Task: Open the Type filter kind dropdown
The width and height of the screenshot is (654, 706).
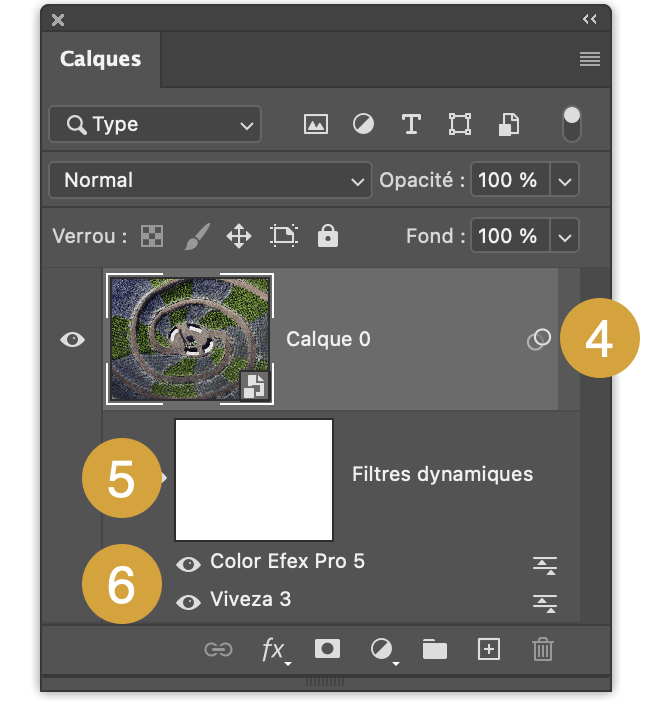Action: [155, 124]
